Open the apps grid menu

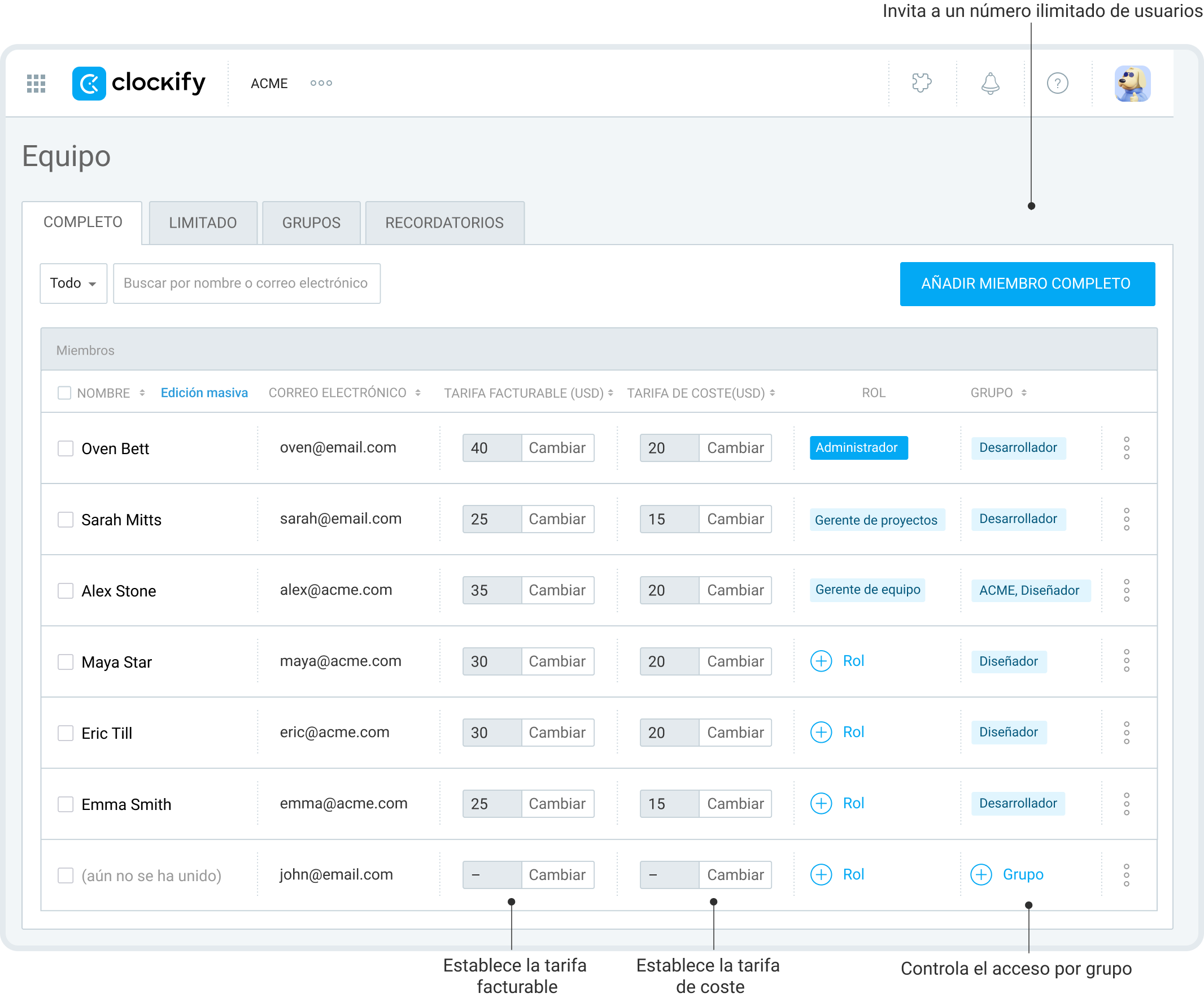[x=36, y=83]
